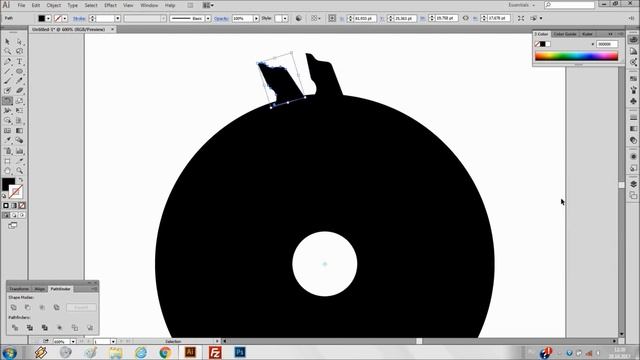Open the File menu
The width and height of the screenshot is (640, 360).
click(21, 5)
